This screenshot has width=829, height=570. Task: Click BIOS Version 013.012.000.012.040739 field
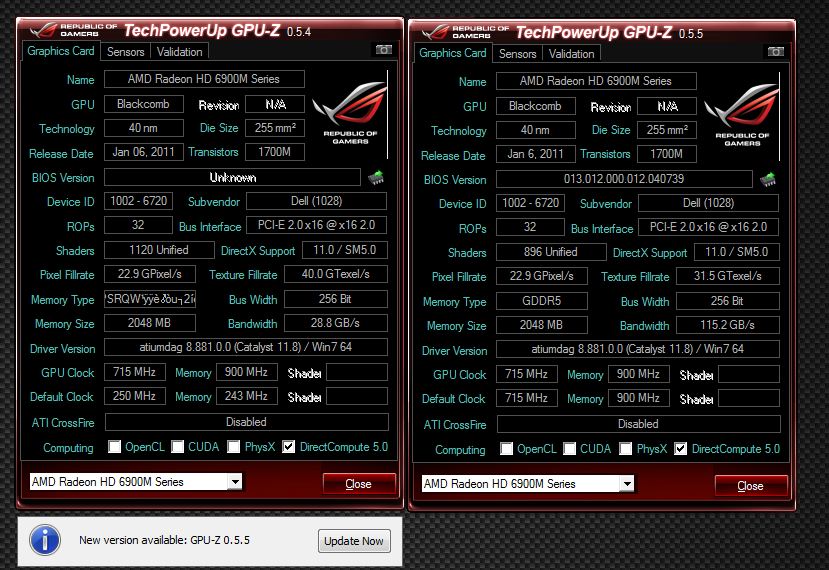[x=624, y=179]
